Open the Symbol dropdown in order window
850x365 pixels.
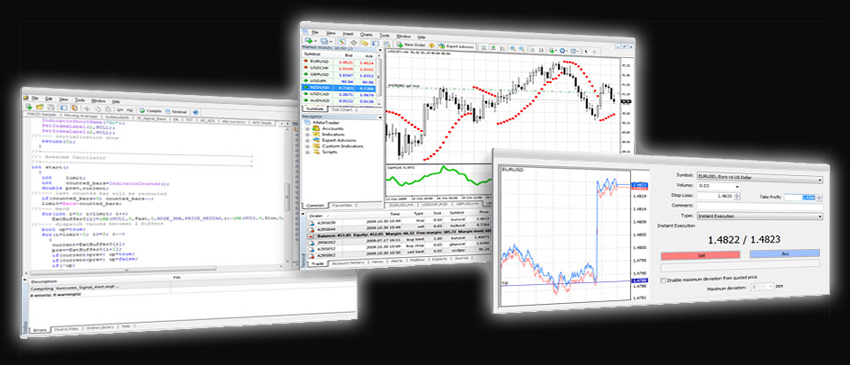pyautogui.click(x=760, y=178)
